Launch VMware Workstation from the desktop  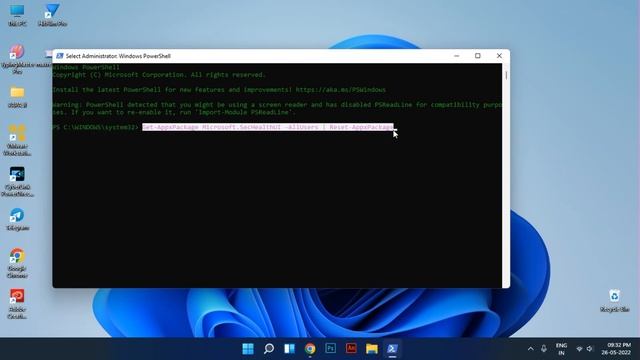pyautogui.click(x=17, y=140)
